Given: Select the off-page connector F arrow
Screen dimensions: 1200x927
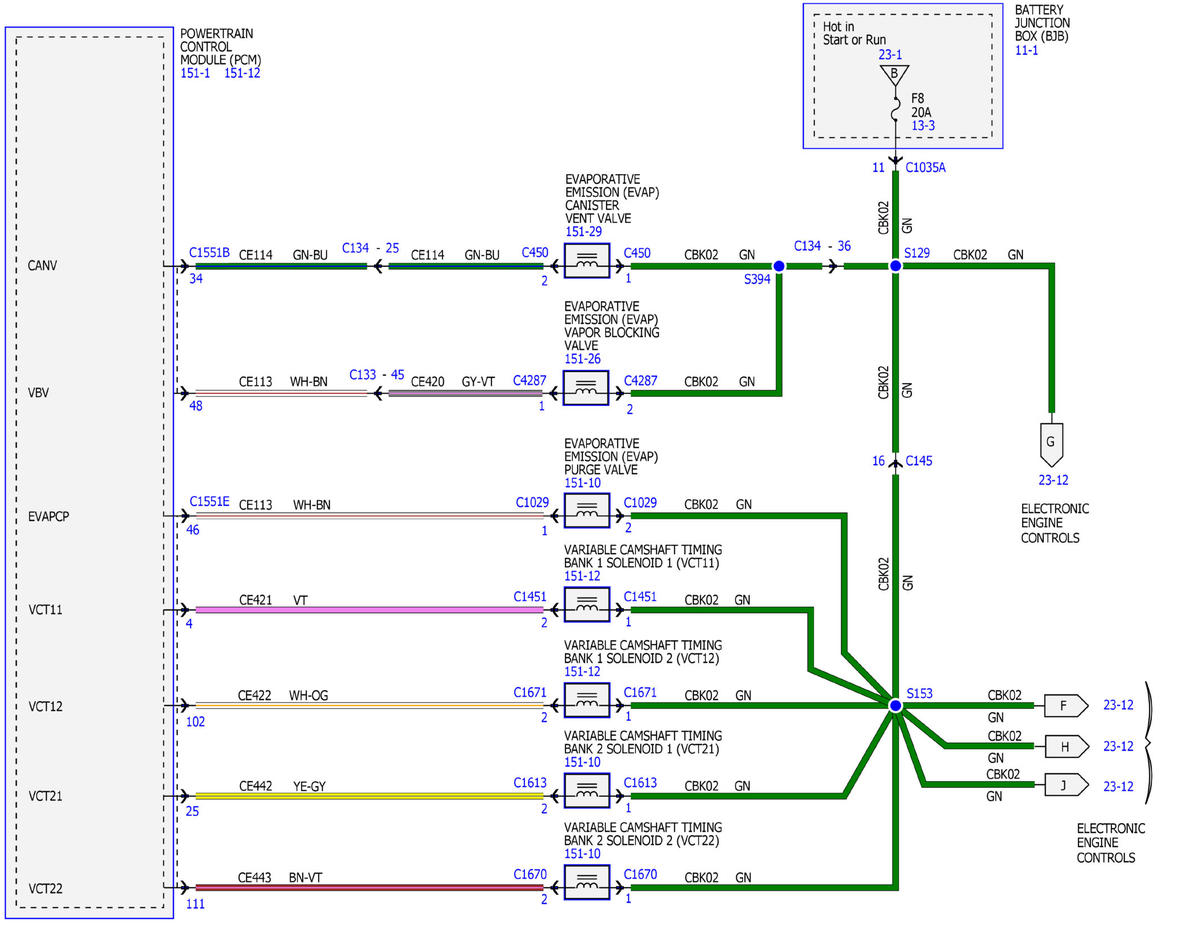Looking at the screenshot, I should tap(1066, 705).
